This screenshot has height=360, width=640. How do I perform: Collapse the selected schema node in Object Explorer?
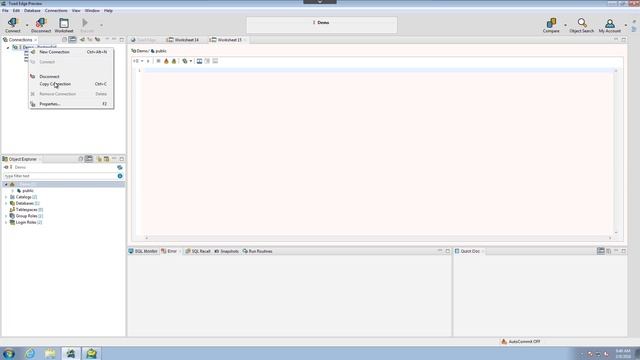6,184
